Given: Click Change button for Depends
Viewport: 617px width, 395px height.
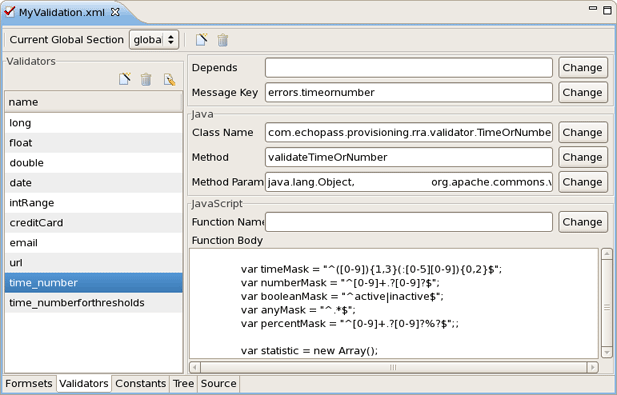Looking at the screenshot, I should click(582, 68).
